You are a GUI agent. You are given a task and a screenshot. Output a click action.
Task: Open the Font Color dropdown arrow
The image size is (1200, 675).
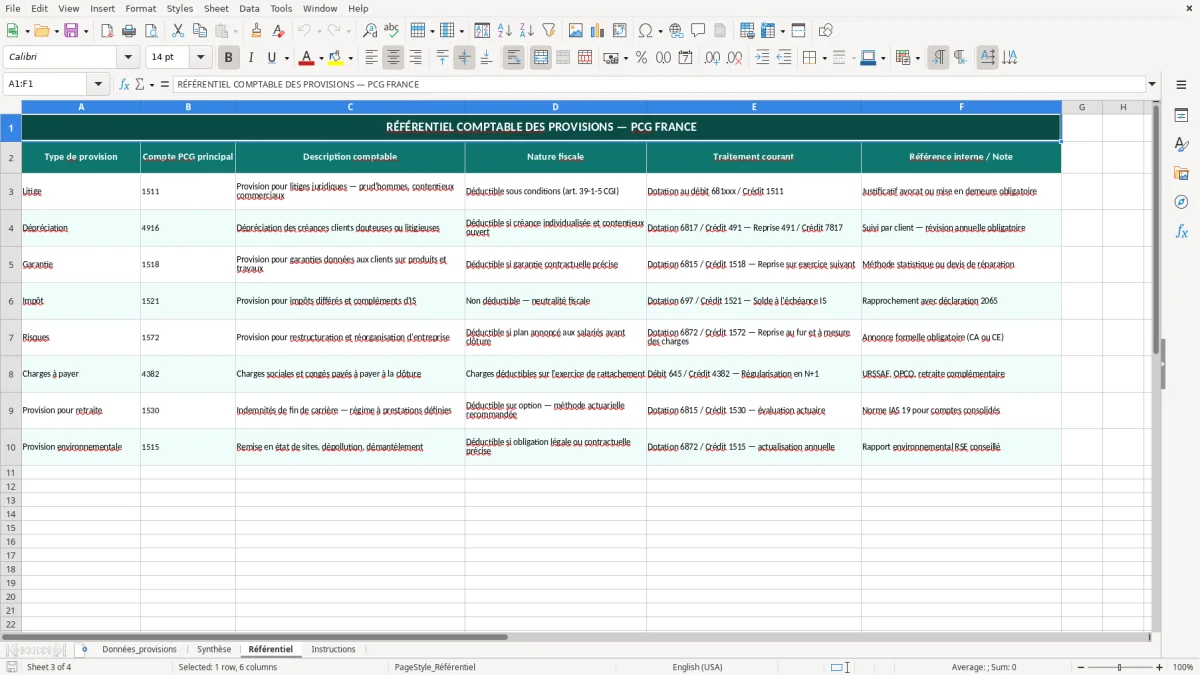320,58
